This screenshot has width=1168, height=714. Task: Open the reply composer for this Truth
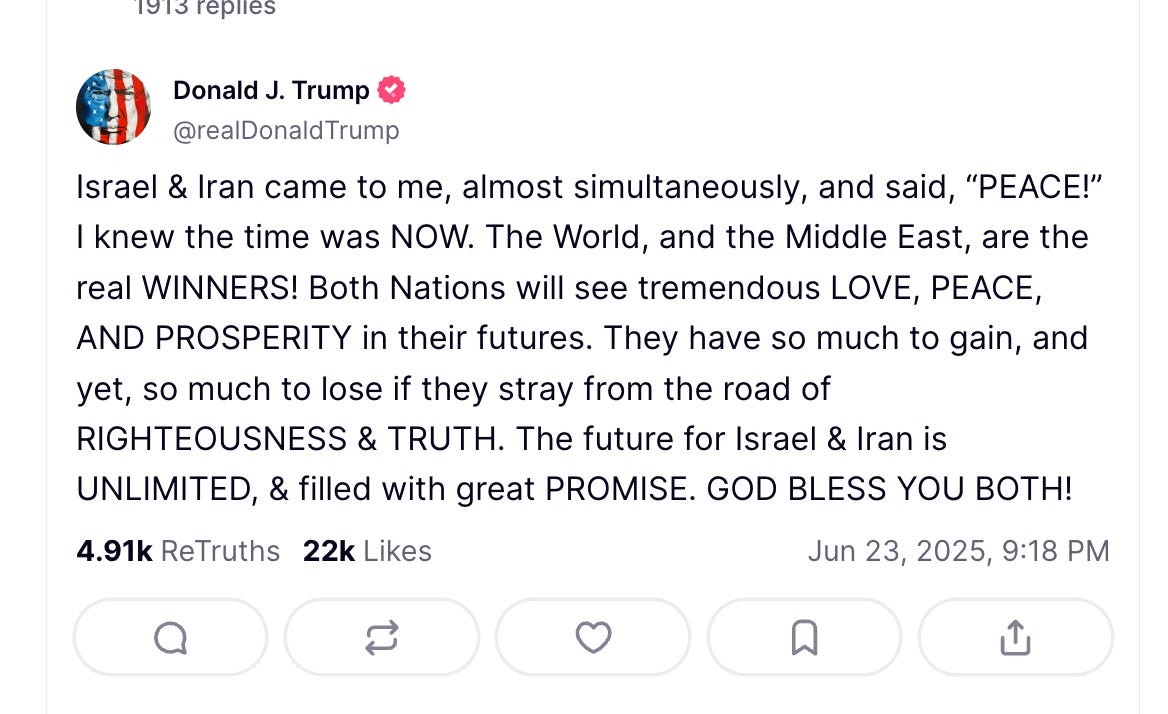[170, 636]
